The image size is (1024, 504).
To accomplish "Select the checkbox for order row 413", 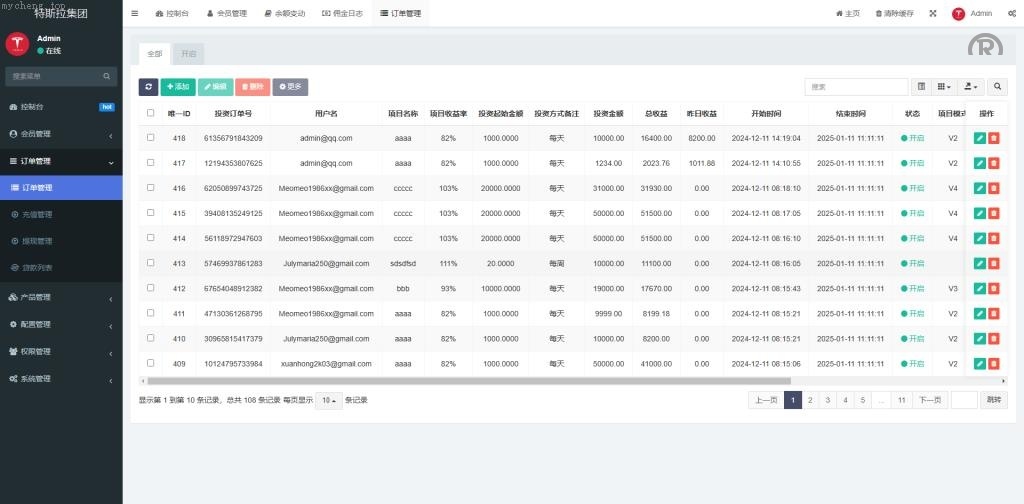I will (x=151, y=263).
